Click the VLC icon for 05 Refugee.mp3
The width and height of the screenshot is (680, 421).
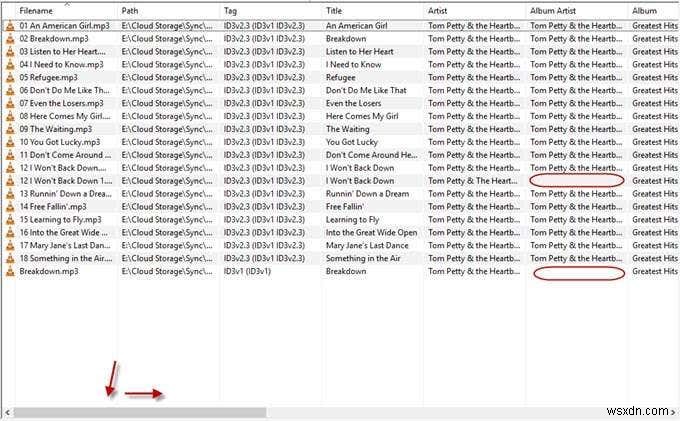[10, 78]
